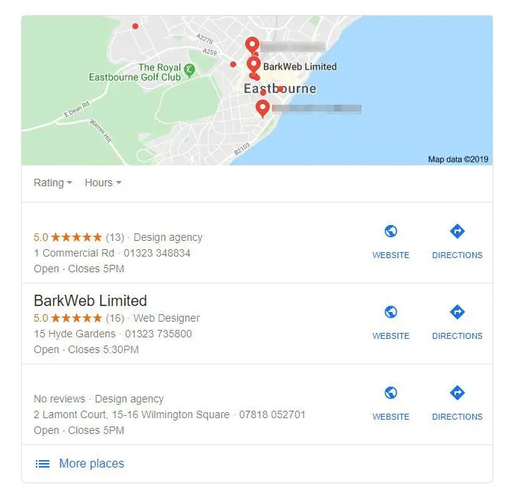Get directions to BarkWeb Limited
This screenshot has height=493, width=512.
click(x=457, y=323)
